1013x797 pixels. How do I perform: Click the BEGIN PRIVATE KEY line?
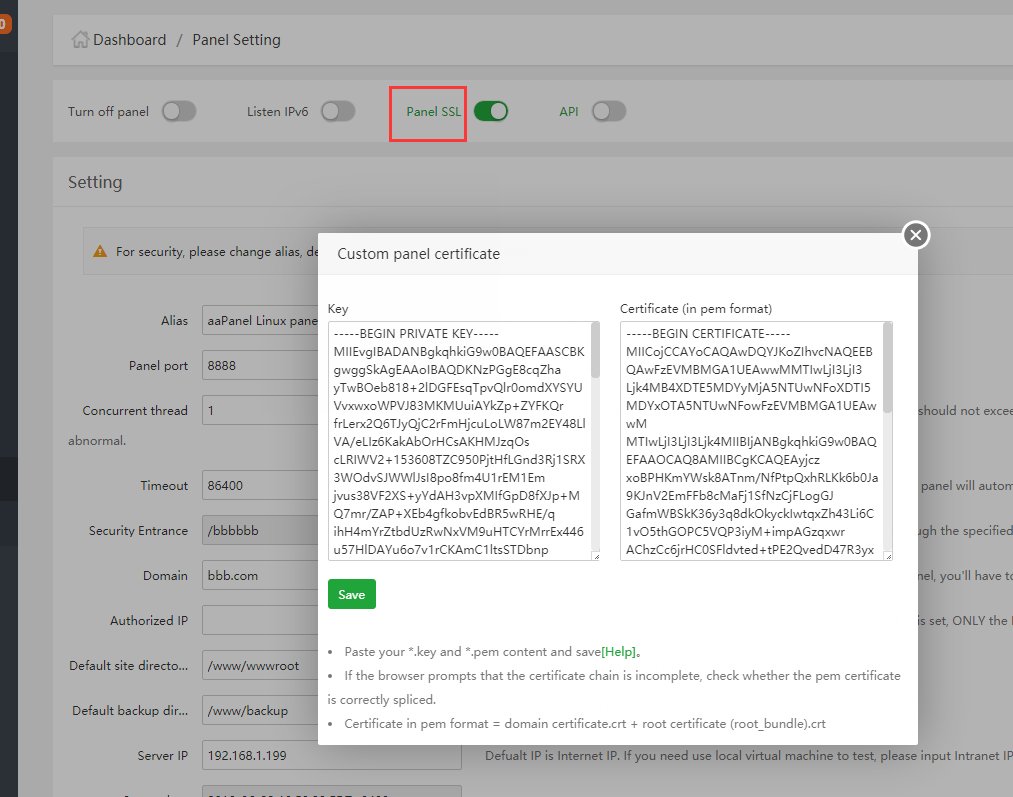coord(416,334)
